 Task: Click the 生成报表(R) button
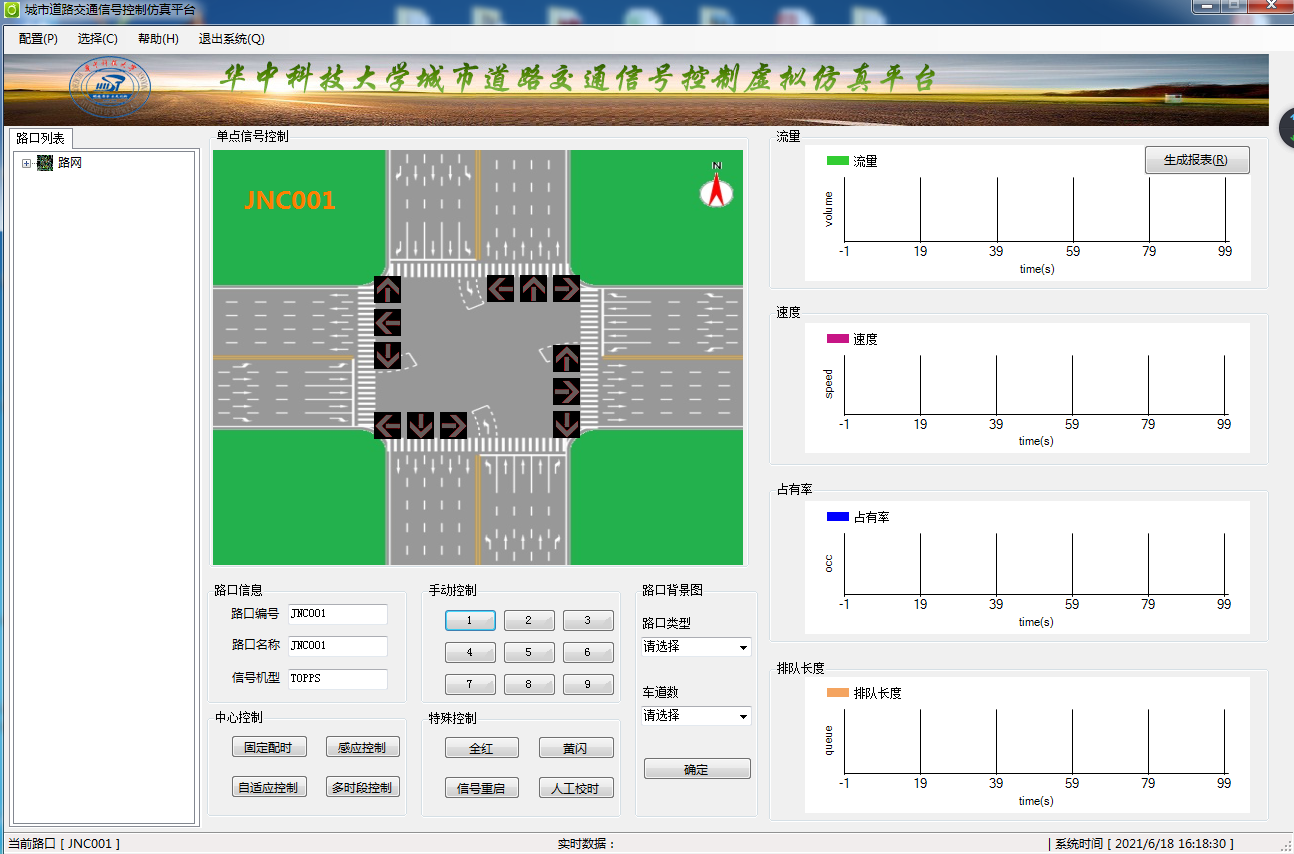pos(1196,160)
